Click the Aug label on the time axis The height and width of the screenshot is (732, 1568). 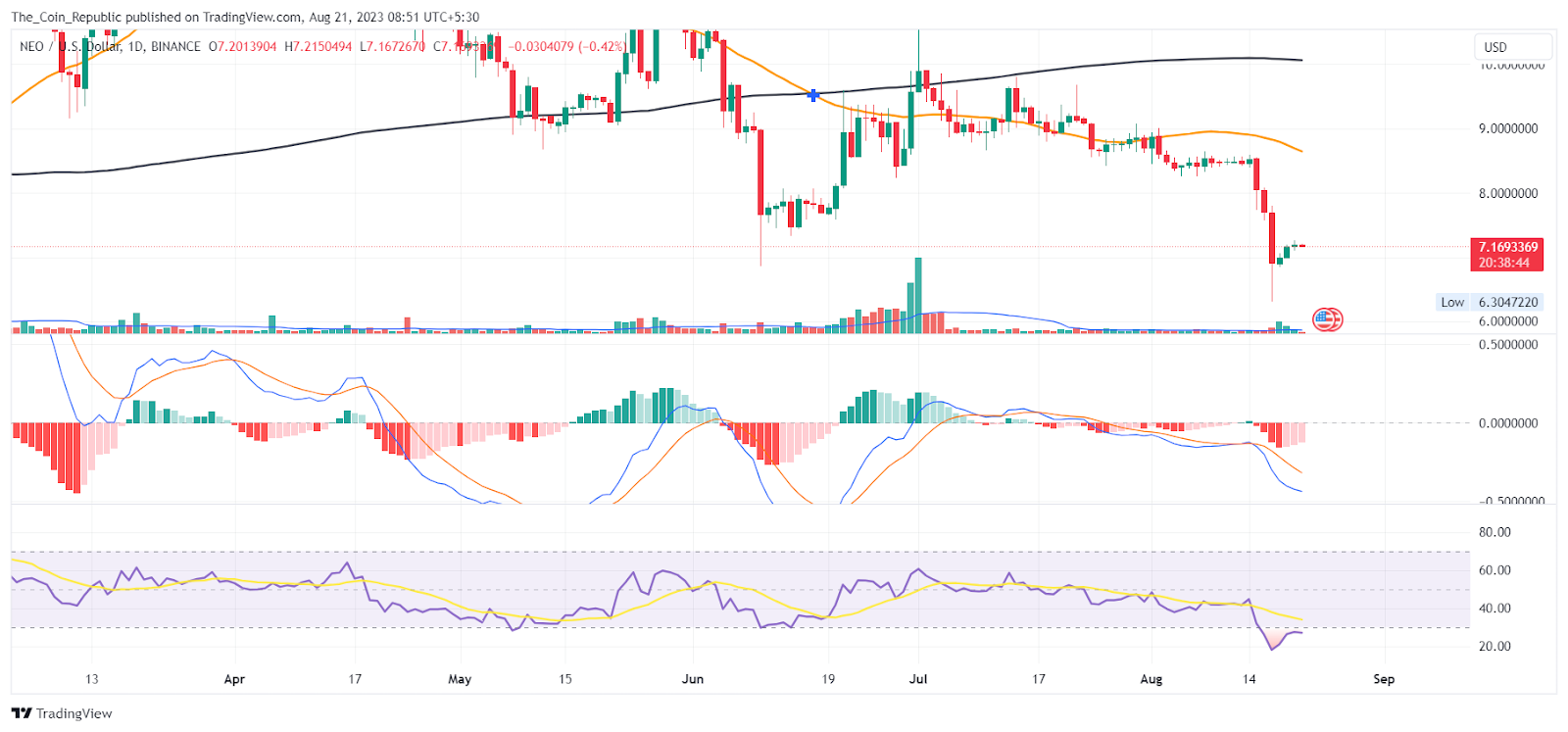(1151, 679)
